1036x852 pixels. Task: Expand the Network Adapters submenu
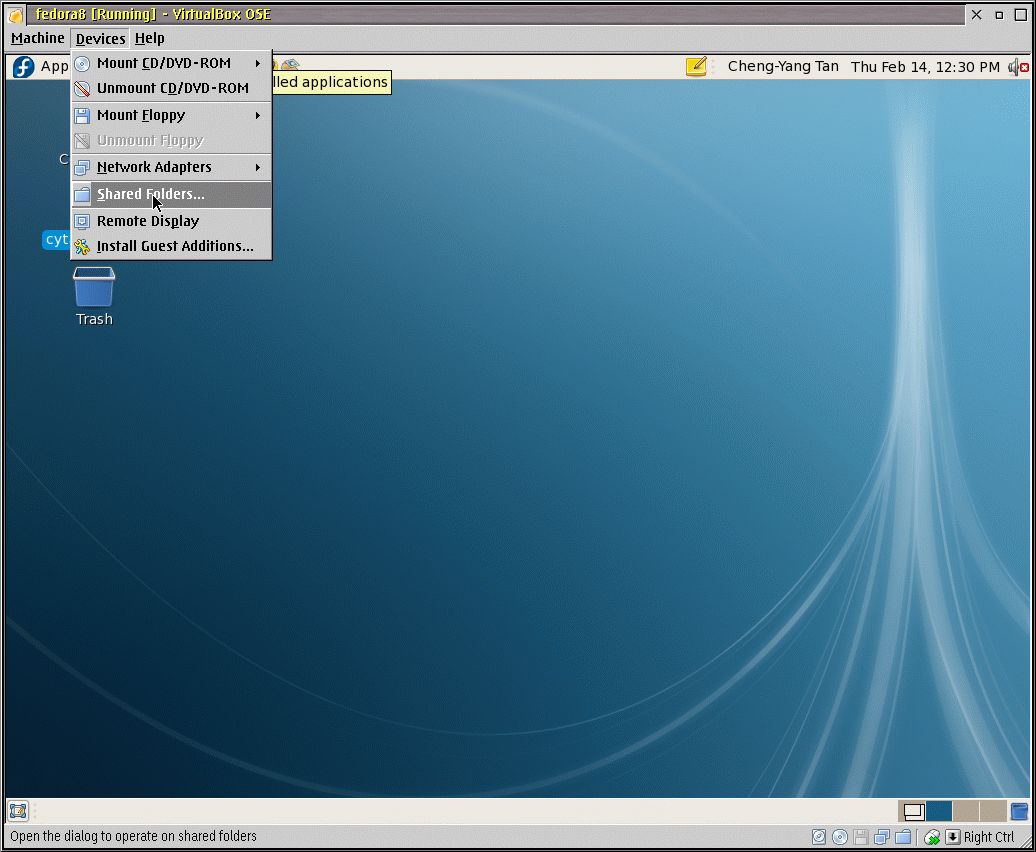click(x=171, y=167)
